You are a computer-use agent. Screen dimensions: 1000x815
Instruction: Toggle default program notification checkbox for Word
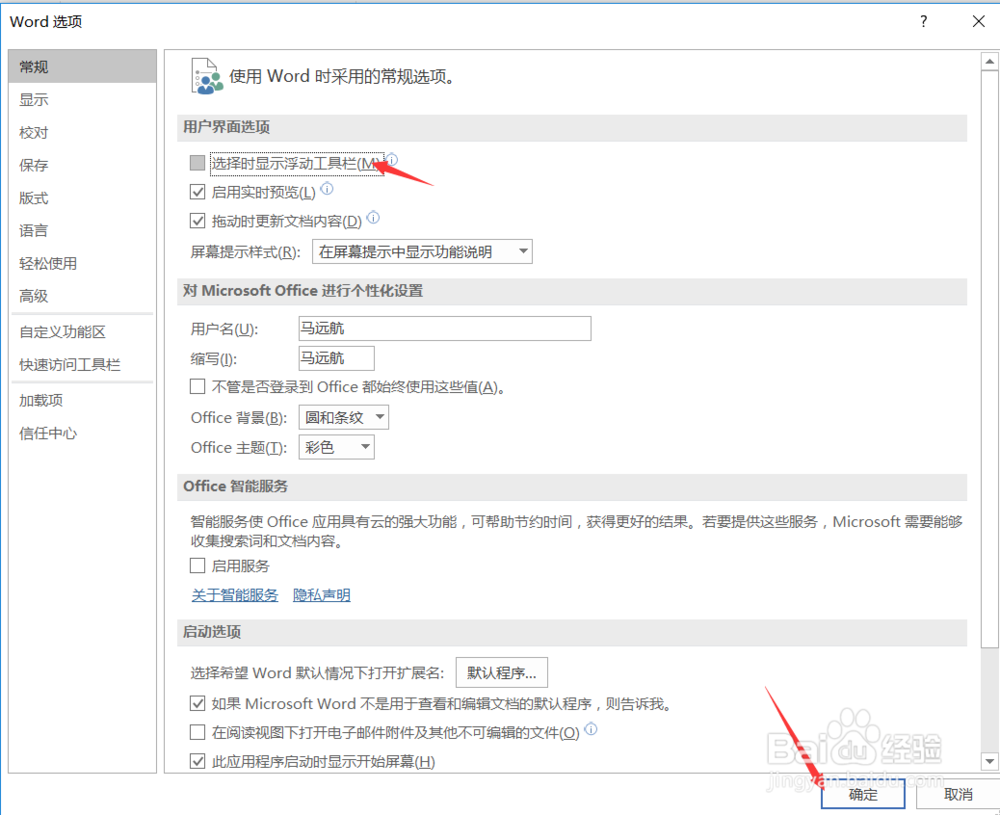(x=198, y=703)
